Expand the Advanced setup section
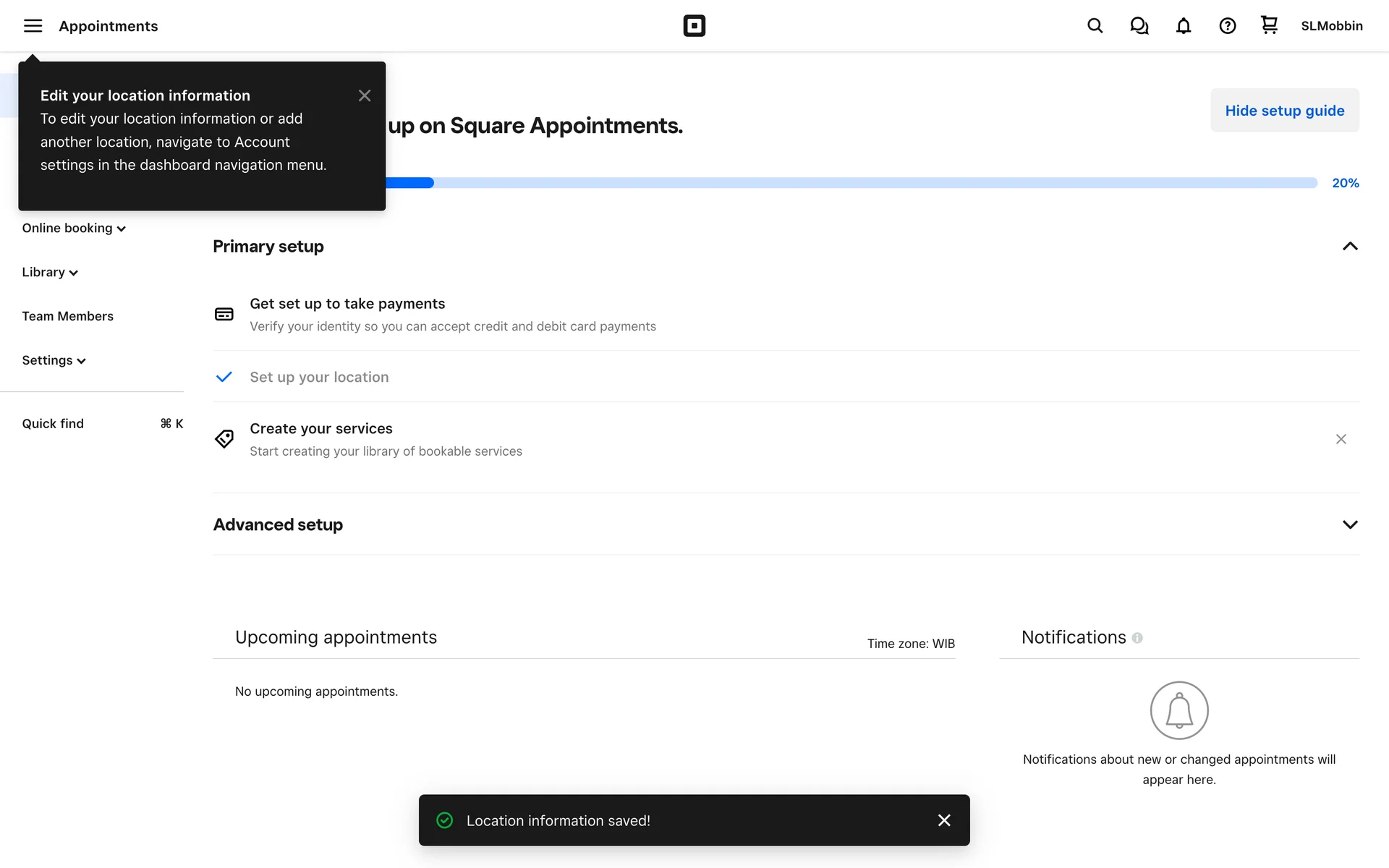 [1349, 524]
